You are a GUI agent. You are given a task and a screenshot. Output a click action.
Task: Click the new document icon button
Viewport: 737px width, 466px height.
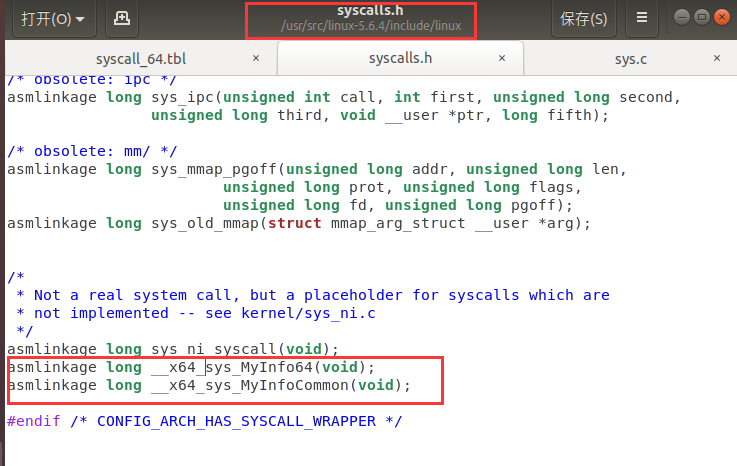[x=122, y=19]
